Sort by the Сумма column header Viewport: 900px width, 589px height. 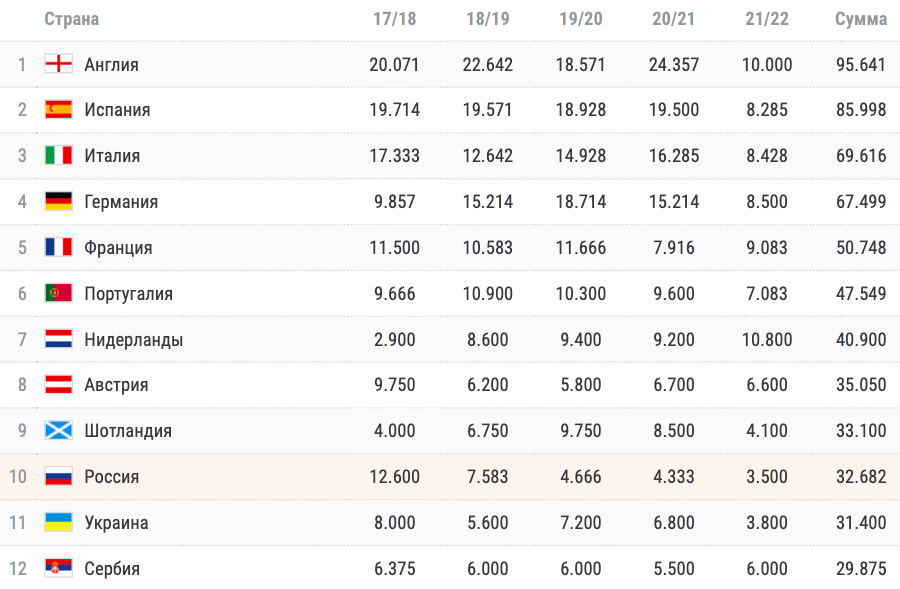(x=861, y=19)
